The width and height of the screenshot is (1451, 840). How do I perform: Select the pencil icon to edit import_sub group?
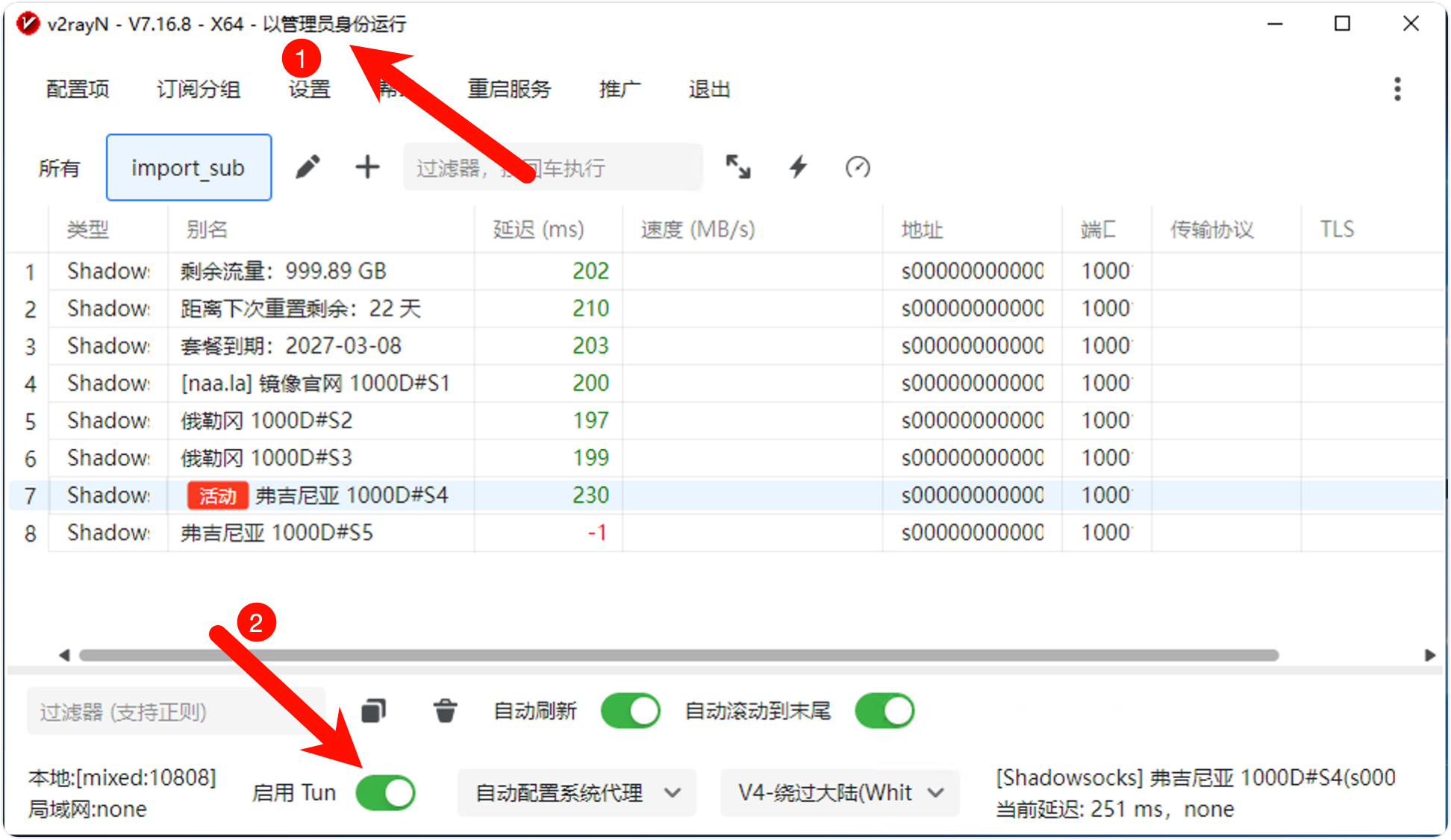tap(308, 167)
